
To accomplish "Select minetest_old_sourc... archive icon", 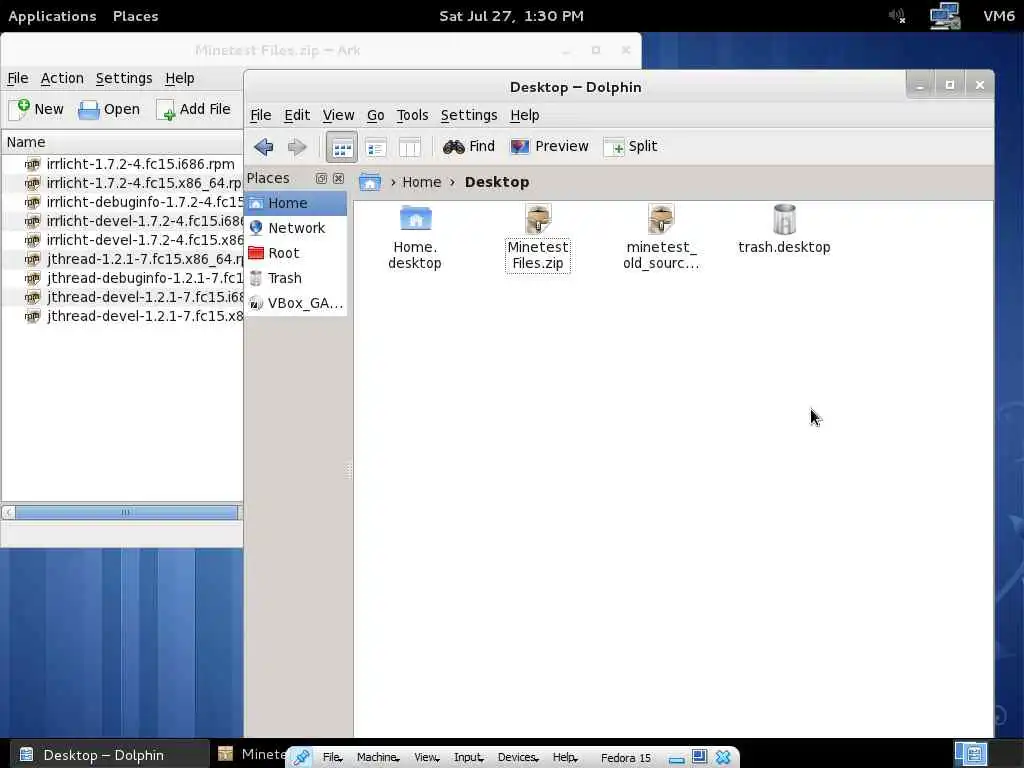I will point(661,237).
